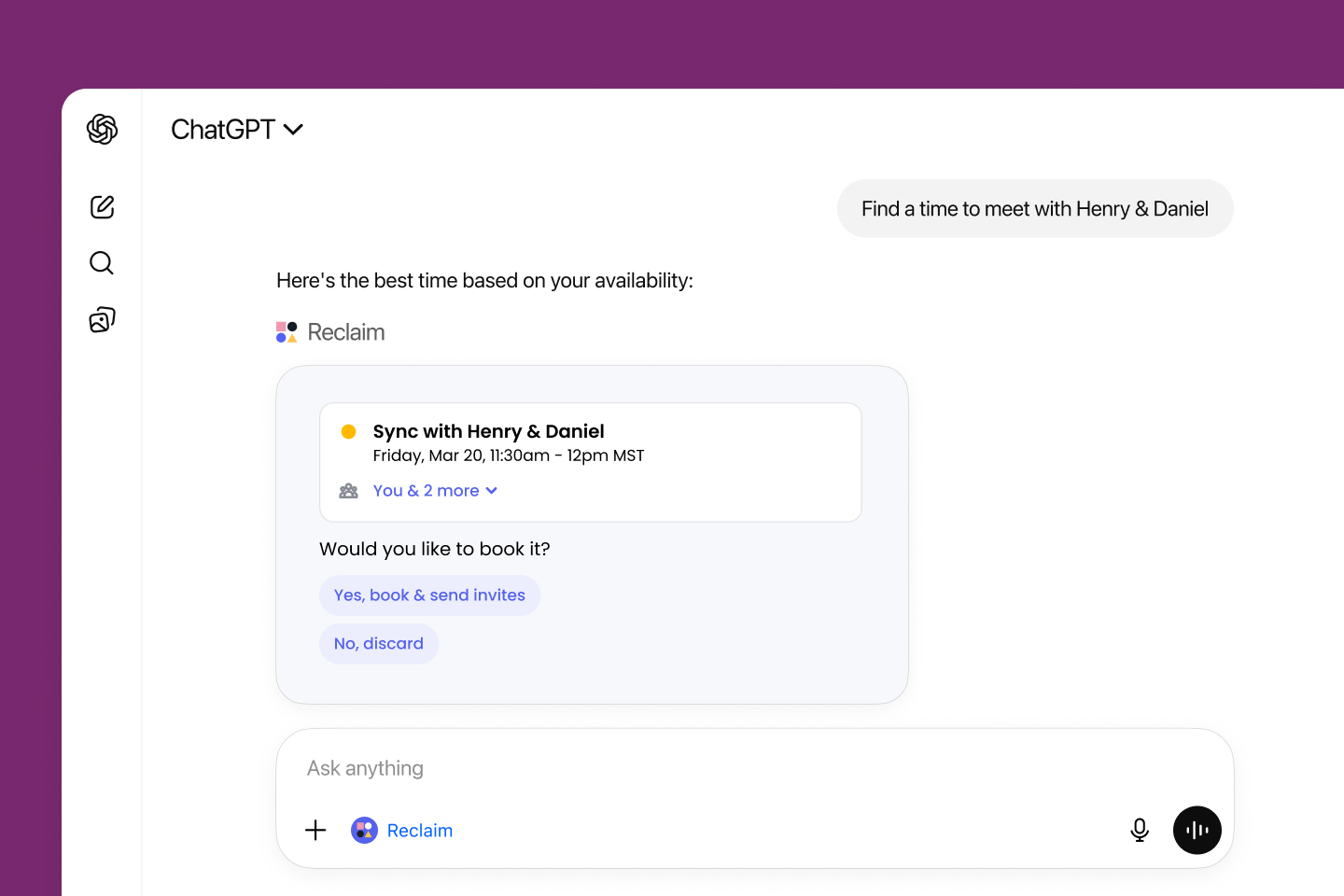Click "Yes, book & send invites"
This screenshot has width=1344, height=896.
(429, 595)
